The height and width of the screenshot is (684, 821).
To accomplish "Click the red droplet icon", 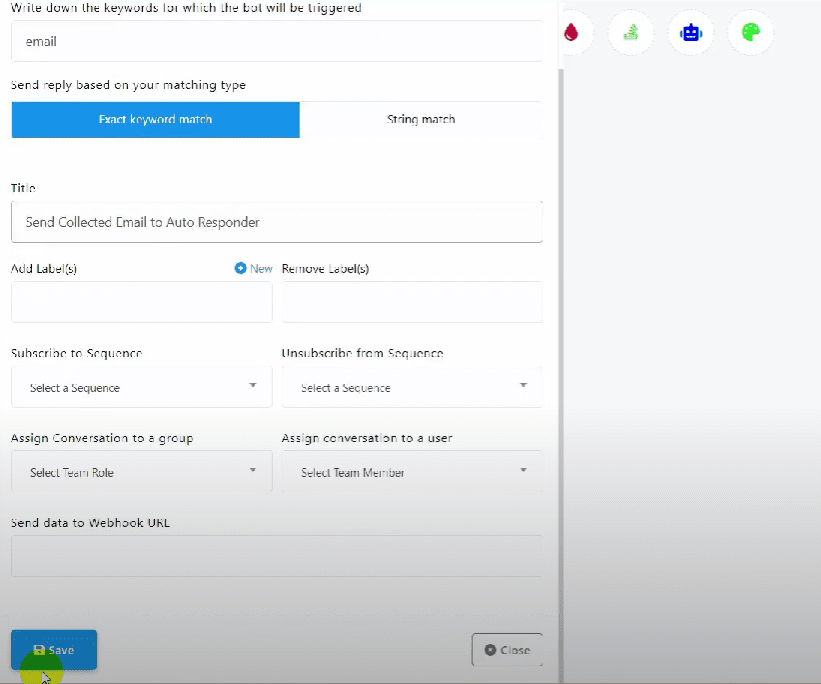I will (571, 33).
